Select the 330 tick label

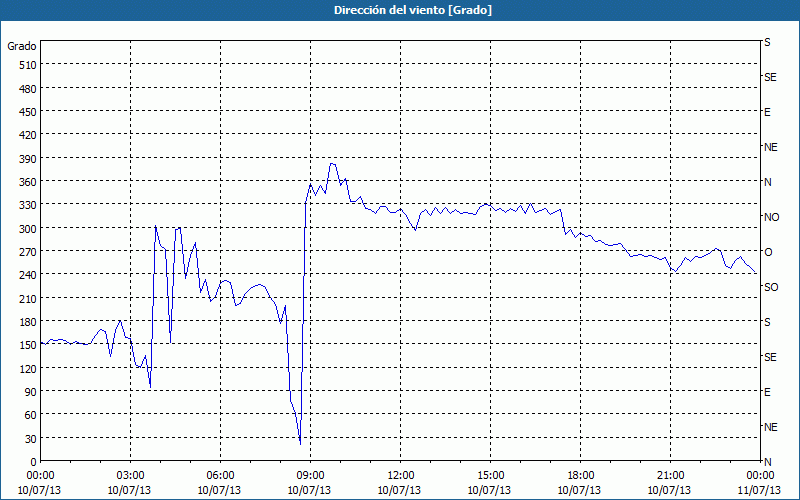point(28,205)
